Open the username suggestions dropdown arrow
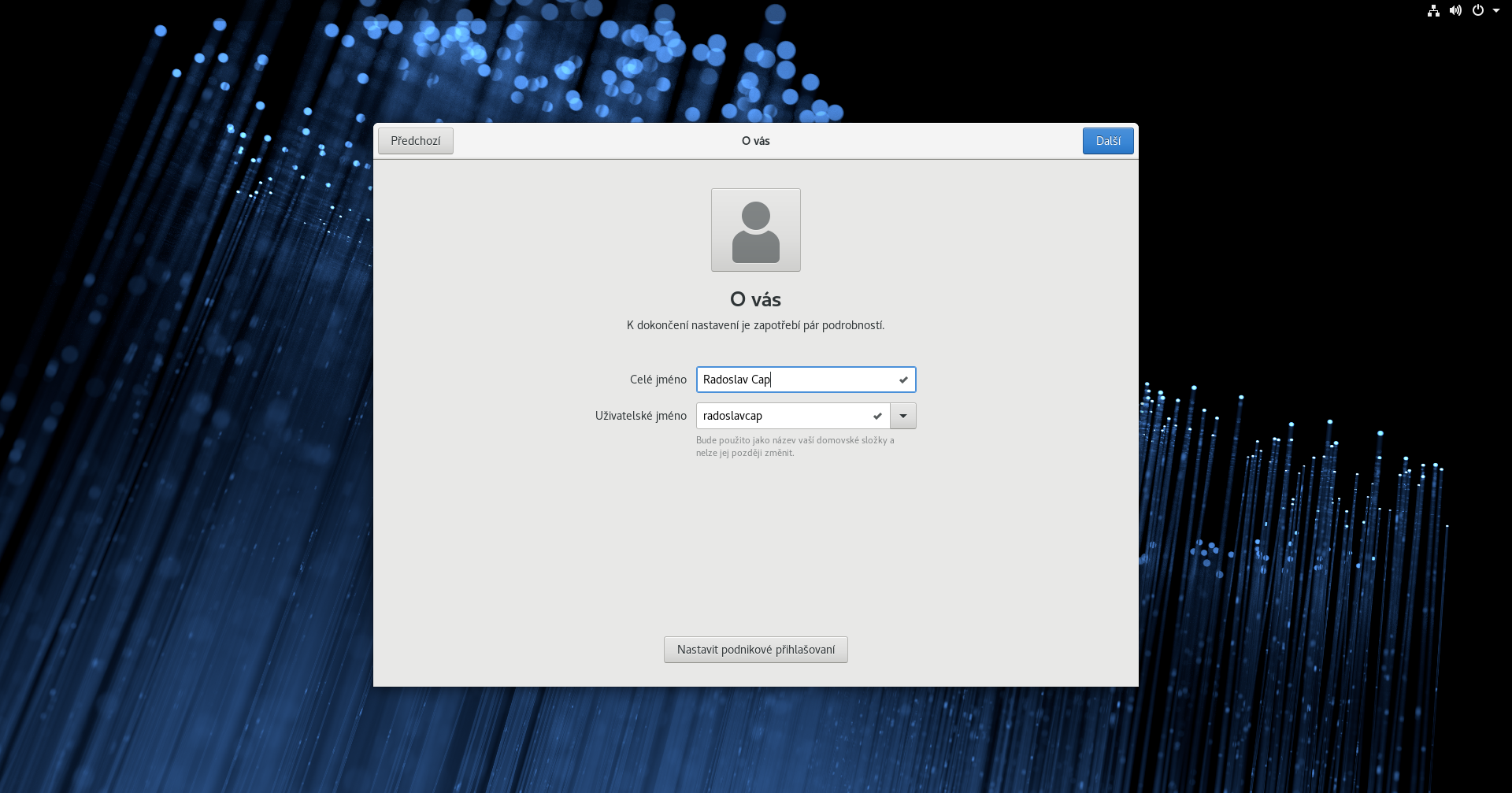 pos(903,416)
